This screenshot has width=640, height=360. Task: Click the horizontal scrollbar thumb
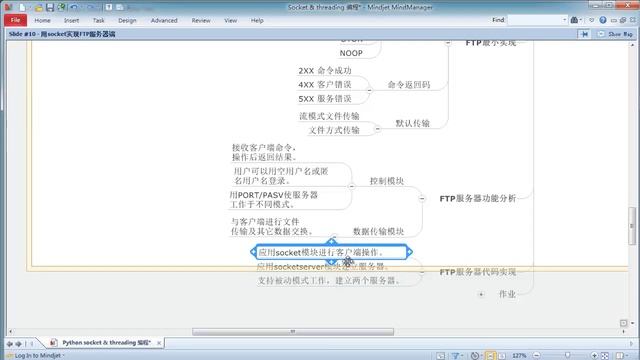[x=293, y=331]
